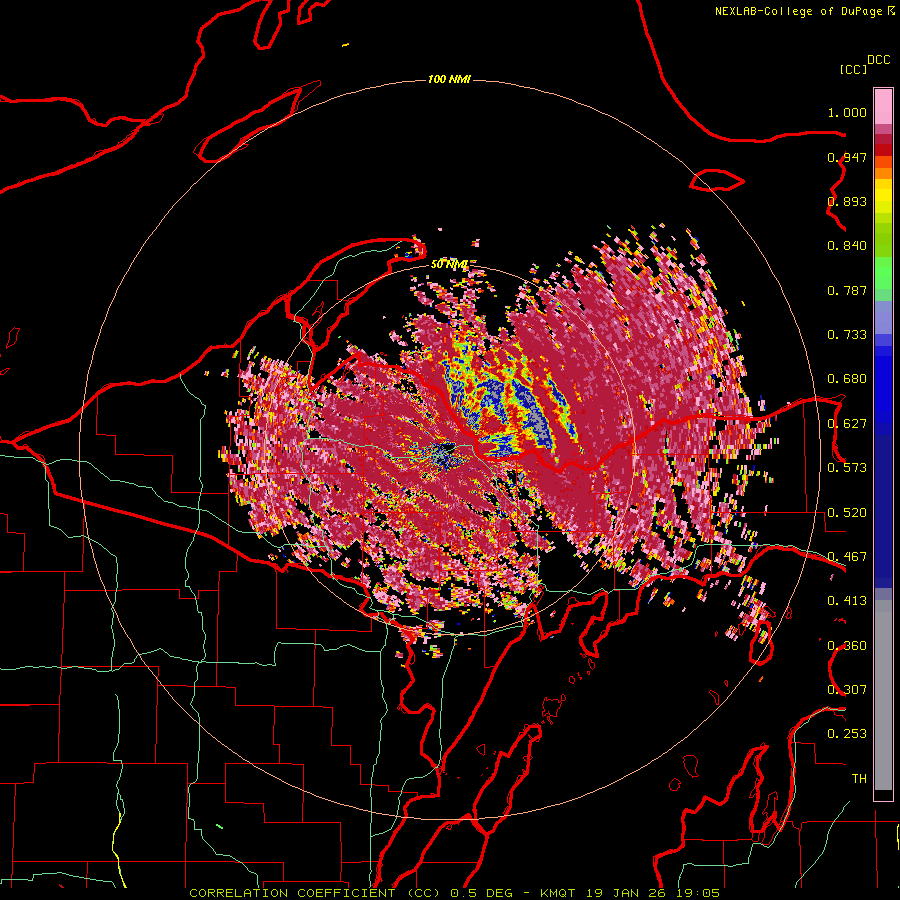The width and height of the screenshot is (900, 900).
Task: Pick the light pink top color bar segment
Action: tap(883, 107)
